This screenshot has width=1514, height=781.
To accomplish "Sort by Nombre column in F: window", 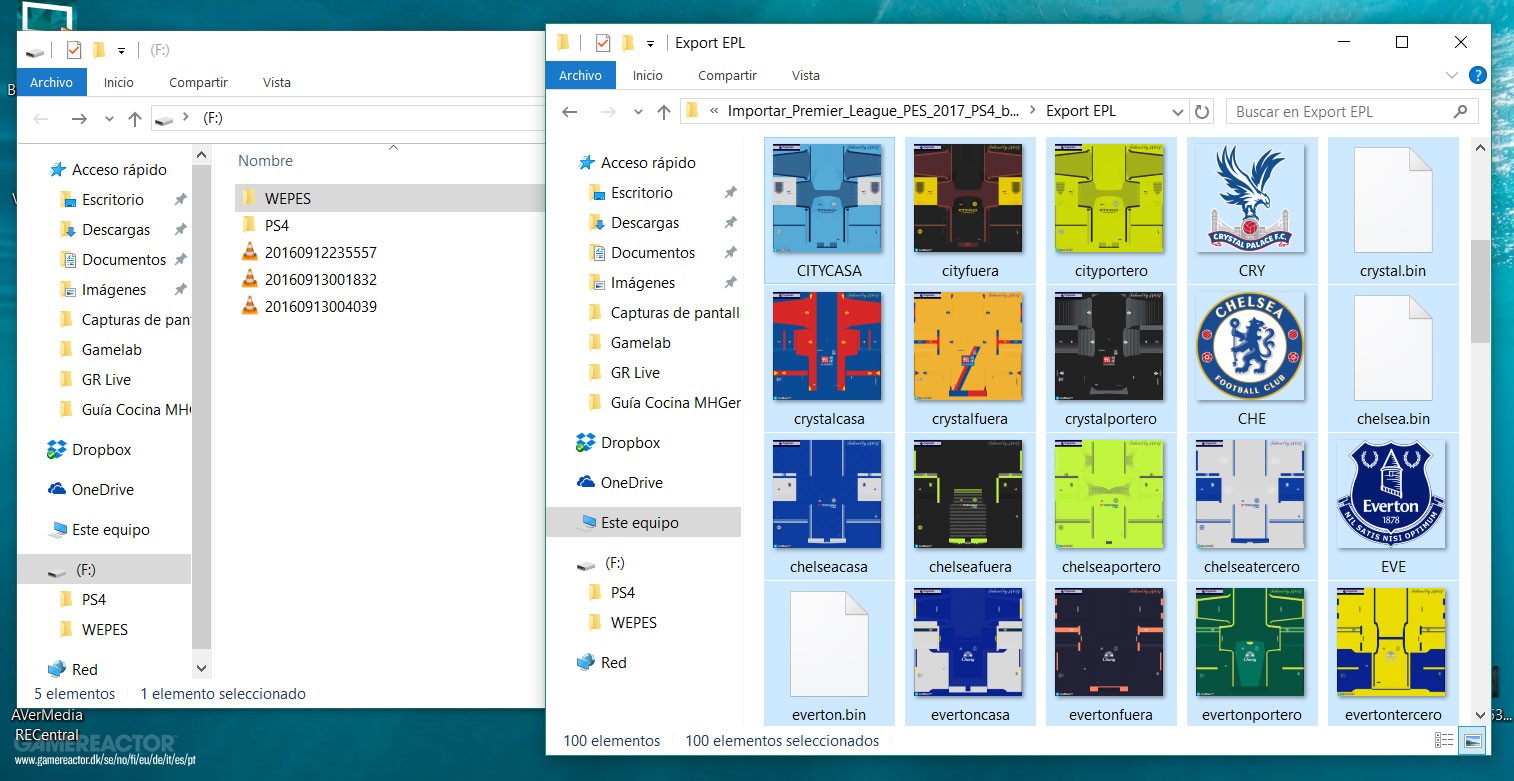I will click(x=265, y=160).
